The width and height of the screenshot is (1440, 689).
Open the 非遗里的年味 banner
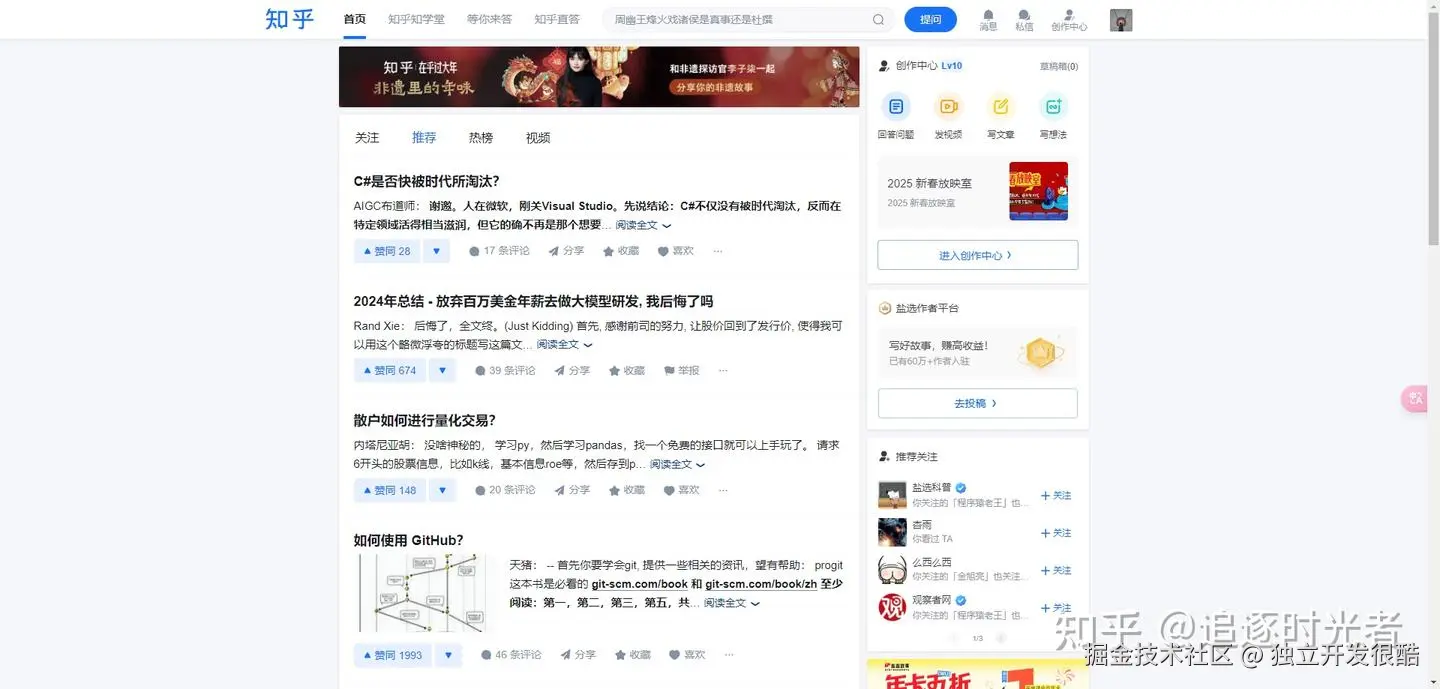[599, 77]
